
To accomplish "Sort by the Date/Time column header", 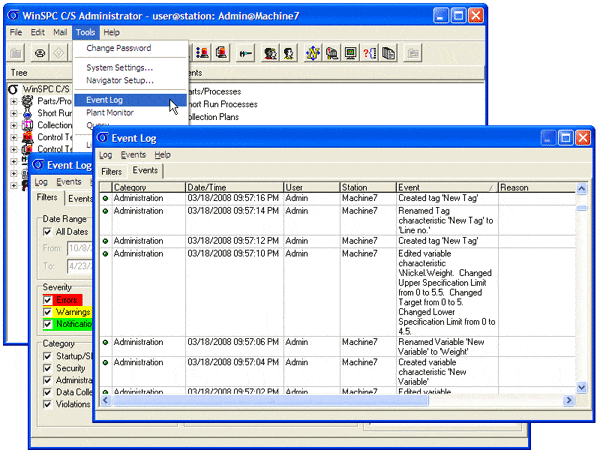I will (x=232, y=187).
